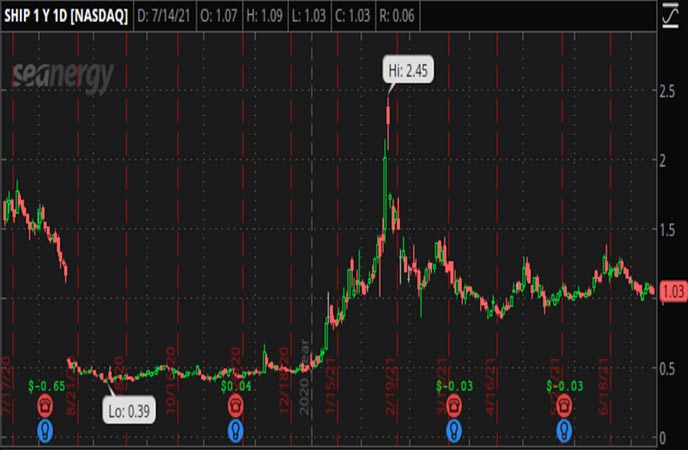Click the red 1.03 current price label
This screenshot has height=450, width=688.
673,291
